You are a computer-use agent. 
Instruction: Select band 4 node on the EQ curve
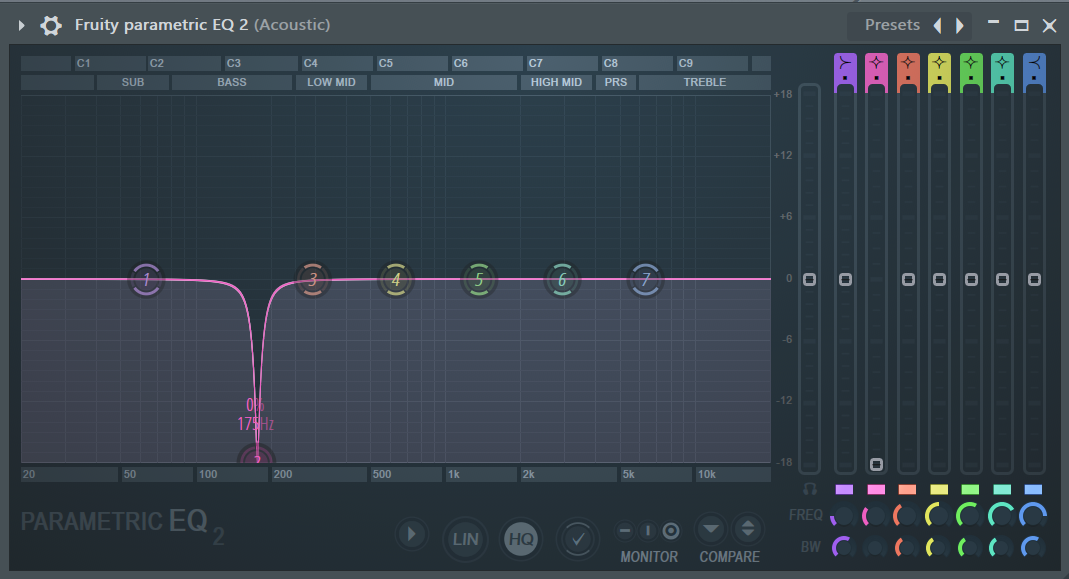coord(395,279)
